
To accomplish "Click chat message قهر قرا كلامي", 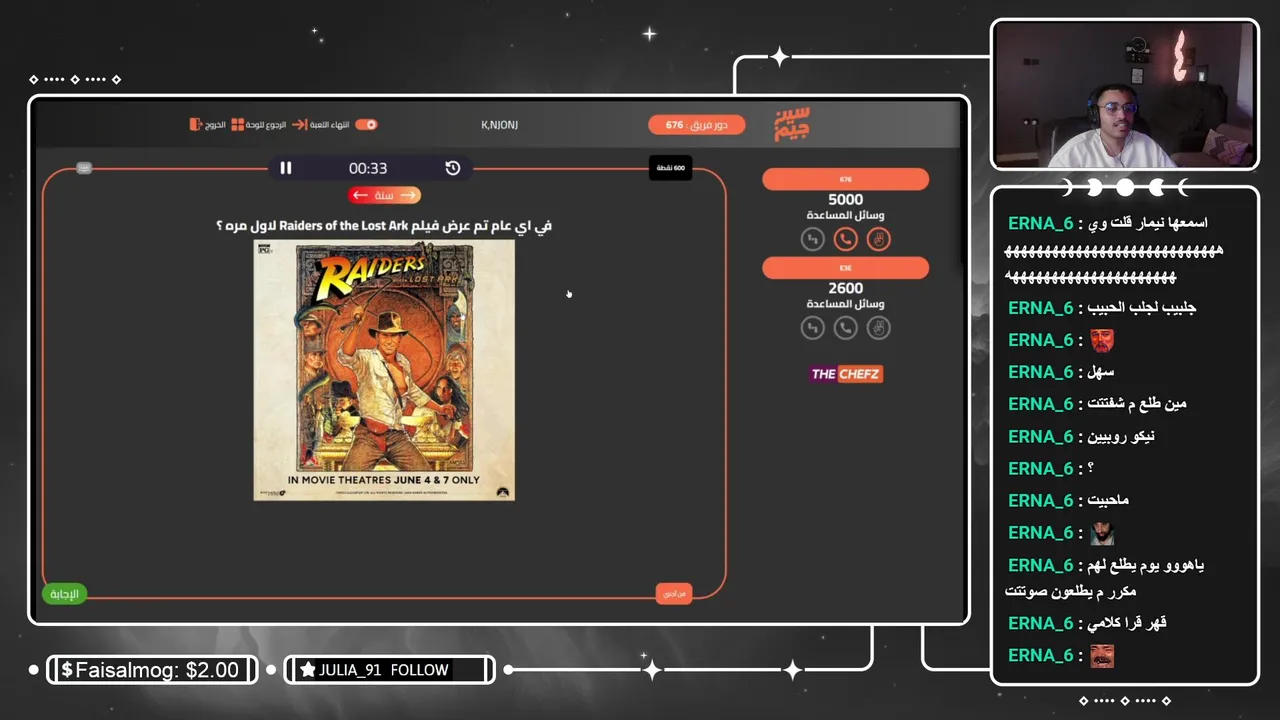I will [1127, 623].
